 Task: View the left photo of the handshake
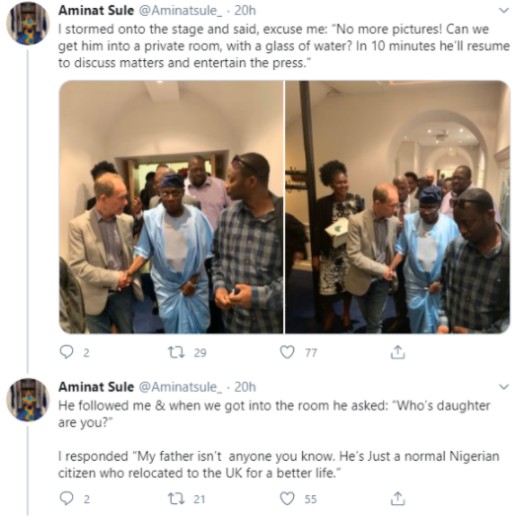point(171,207)
